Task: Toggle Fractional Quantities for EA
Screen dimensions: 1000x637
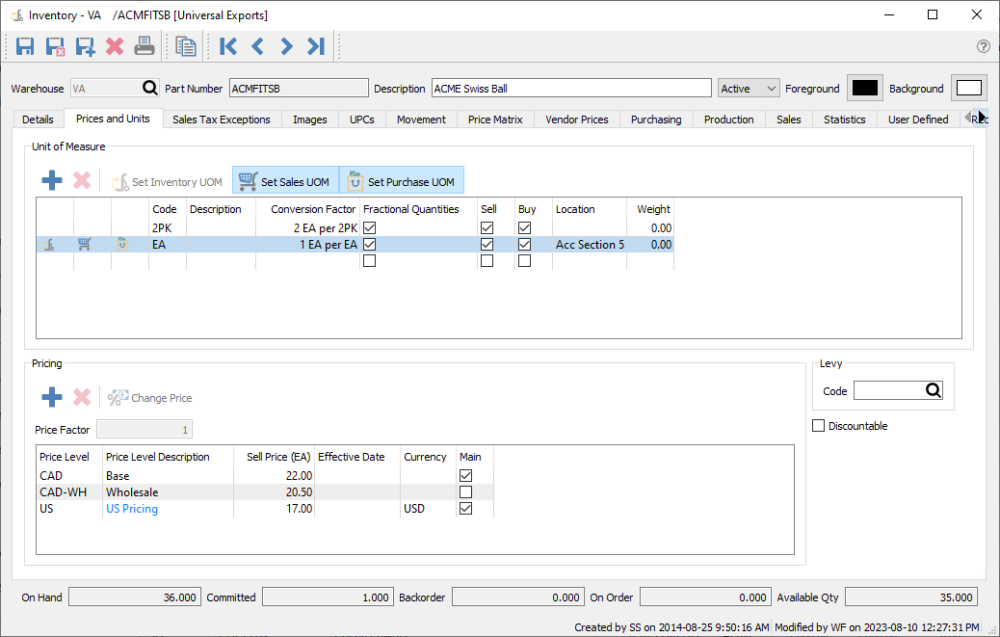Action: point(369,244)
